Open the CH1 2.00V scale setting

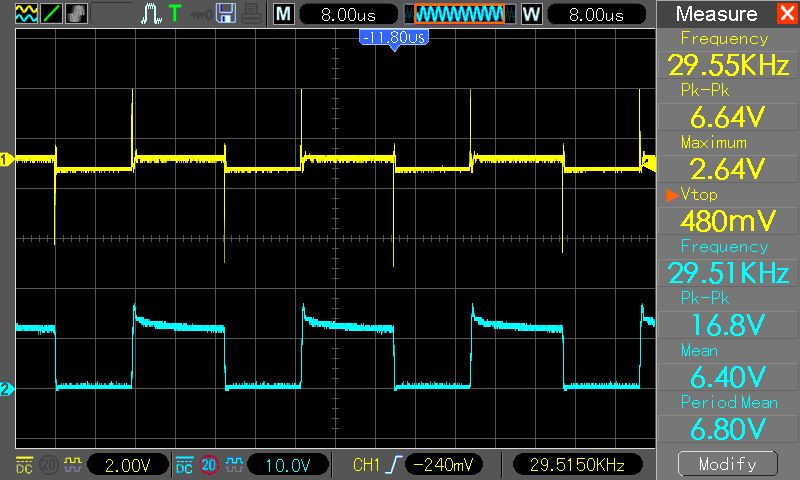(128, 465)
